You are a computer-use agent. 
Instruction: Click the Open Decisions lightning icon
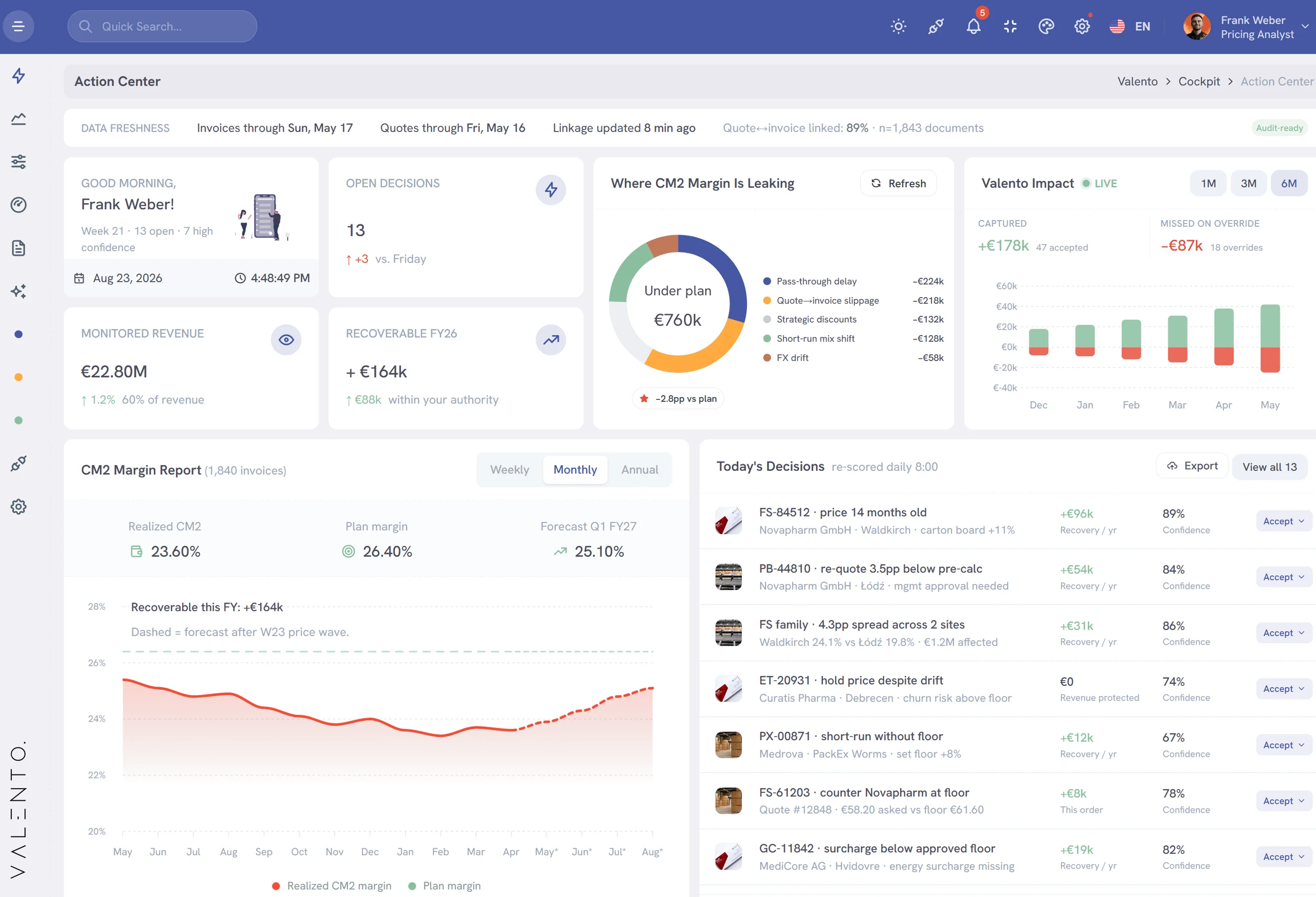[551, 190]
